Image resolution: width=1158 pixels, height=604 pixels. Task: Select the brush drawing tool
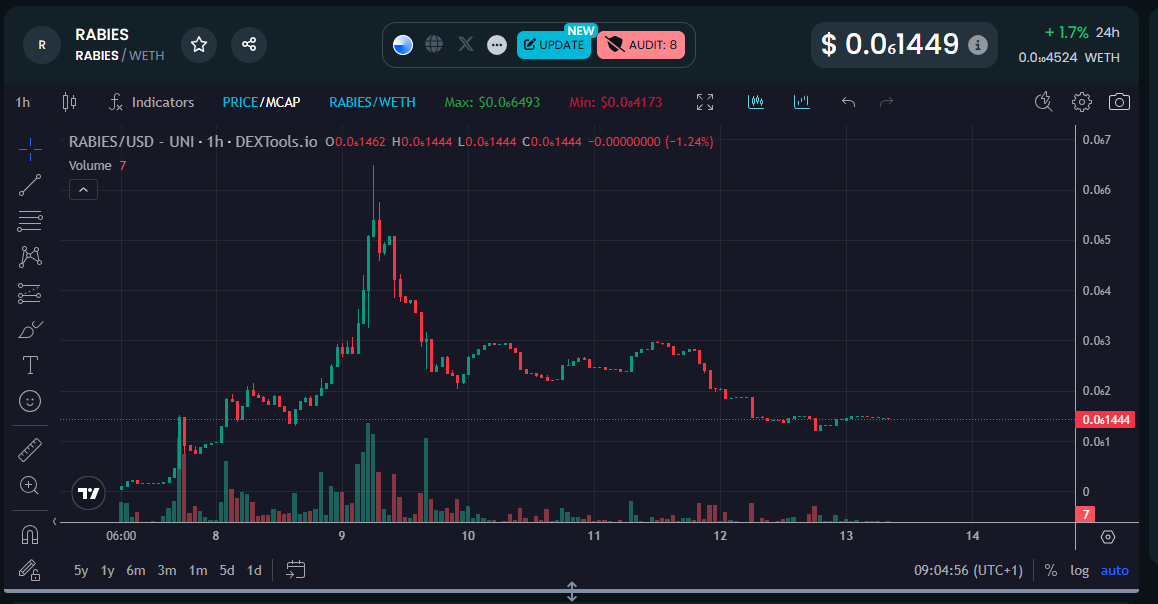tap(30, 329)
